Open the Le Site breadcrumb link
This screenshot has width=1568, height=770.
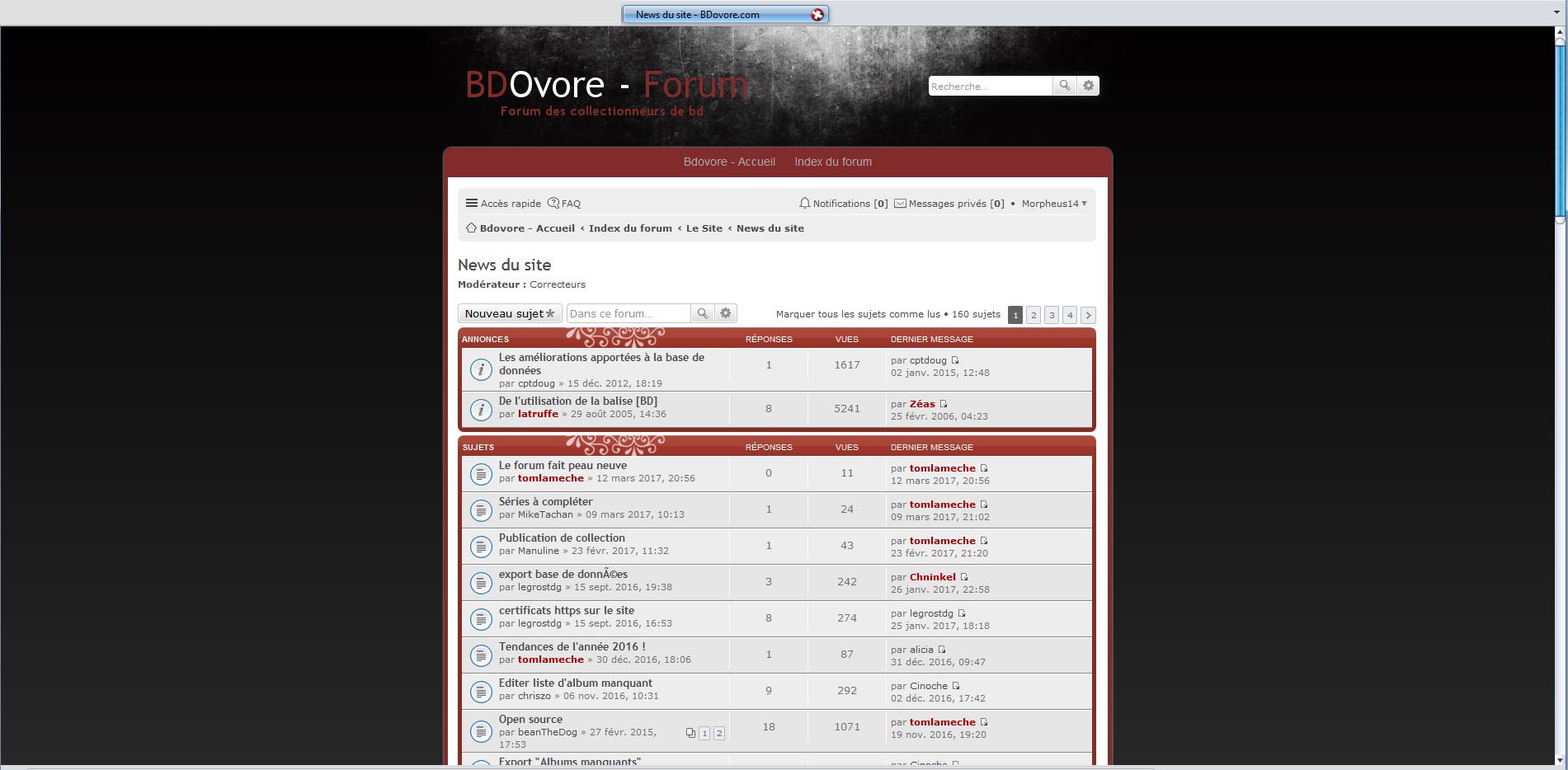[x=704, y=228]
